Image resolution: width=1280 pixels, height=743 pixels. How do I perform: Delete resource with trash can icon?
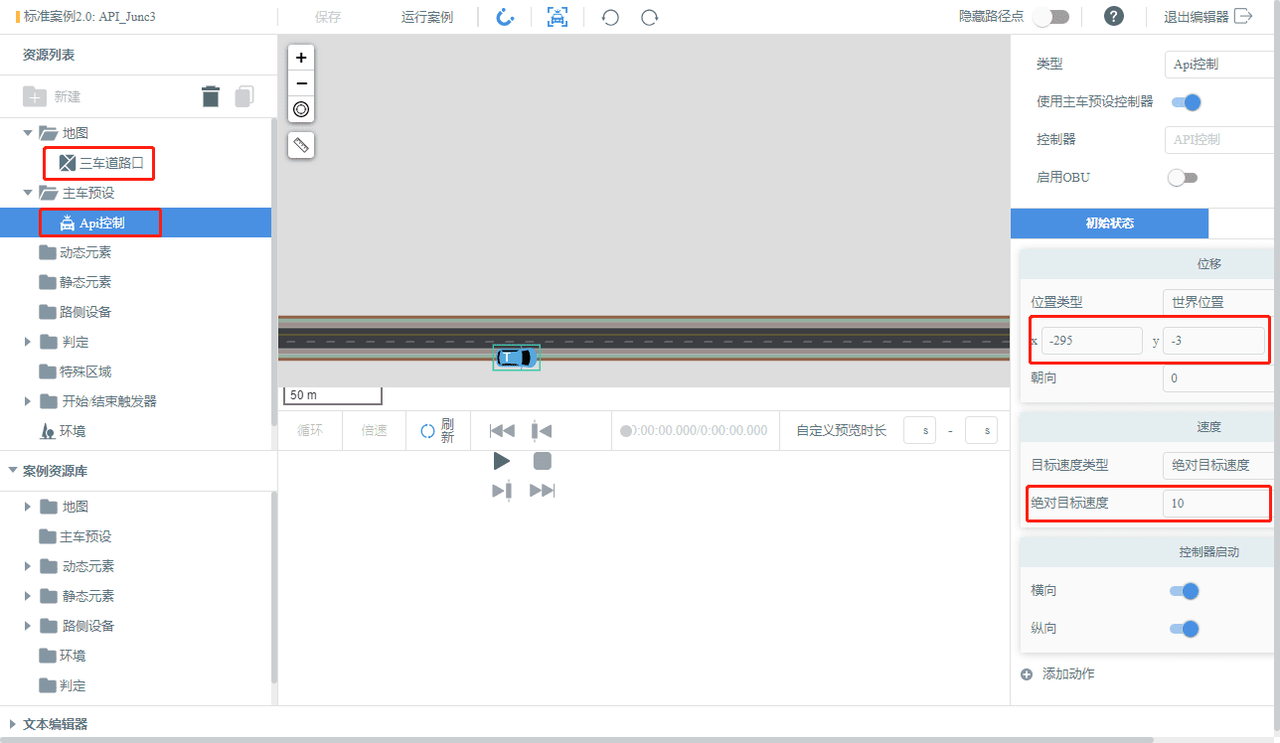[210, 96]
